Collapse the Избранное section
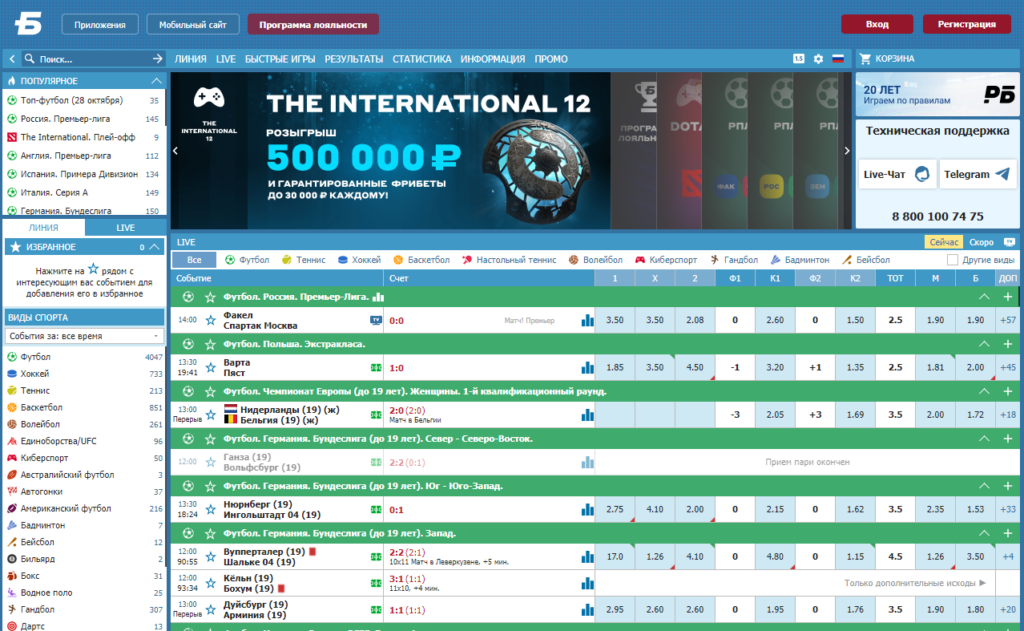1024x631 pixels. point(155,247)
